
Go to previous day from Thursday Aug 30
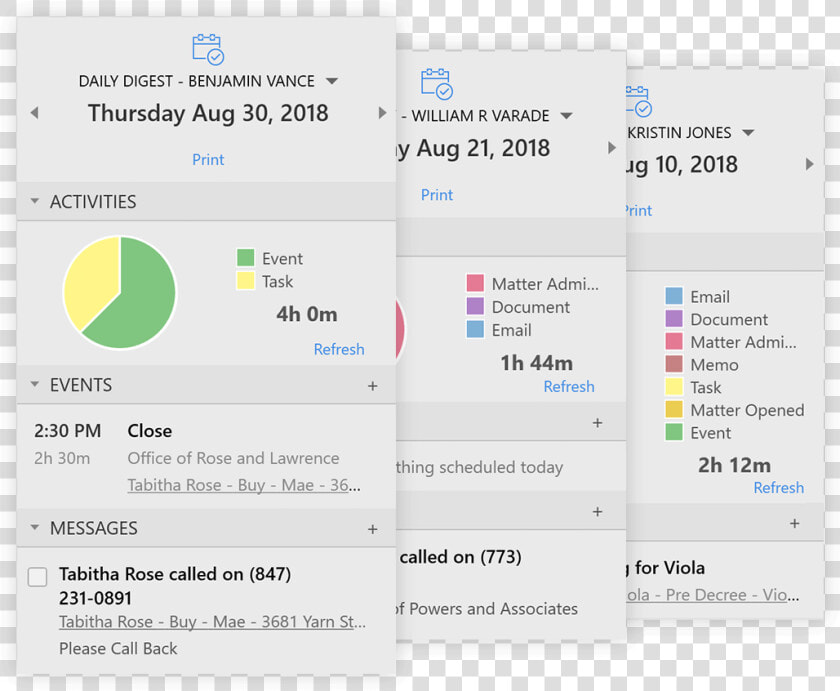(x=35, y=113)
